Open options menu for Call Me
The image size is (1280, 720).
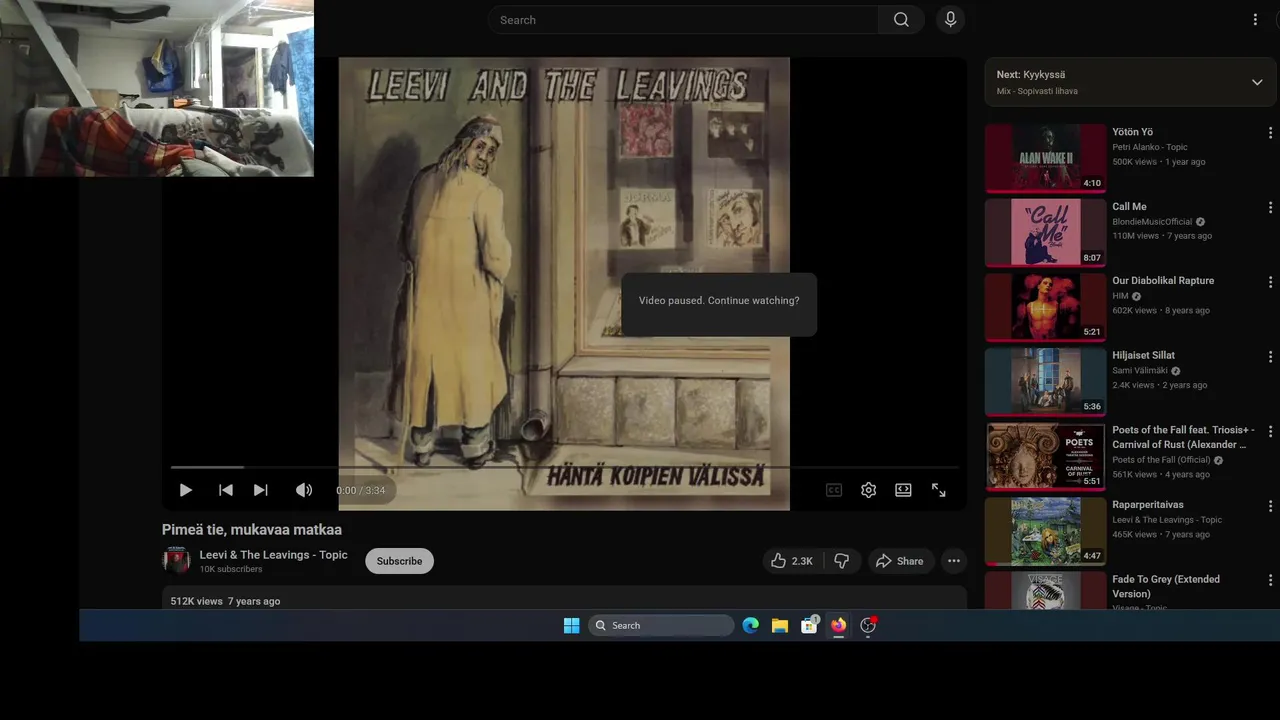[x=1270, y=208]
